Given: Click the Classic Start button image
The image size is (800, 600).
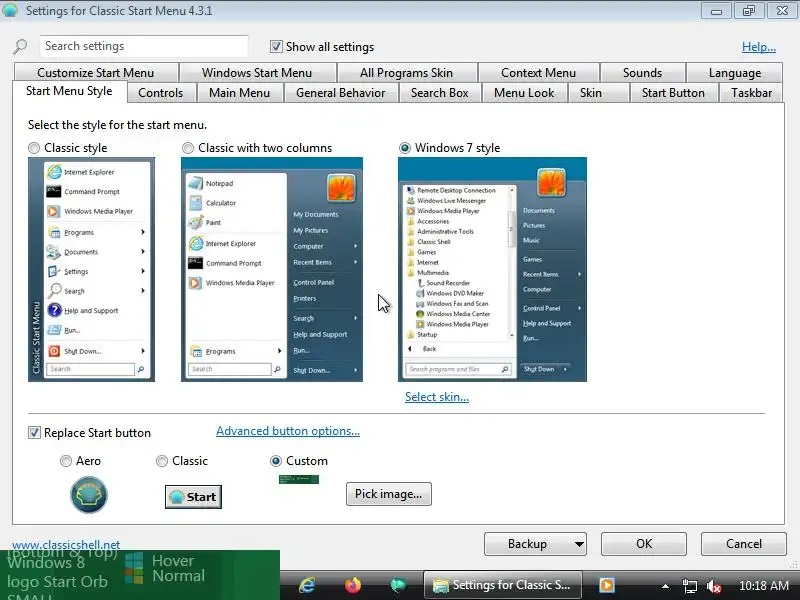Looking at the screenshot, I should [x=193, y=497].
